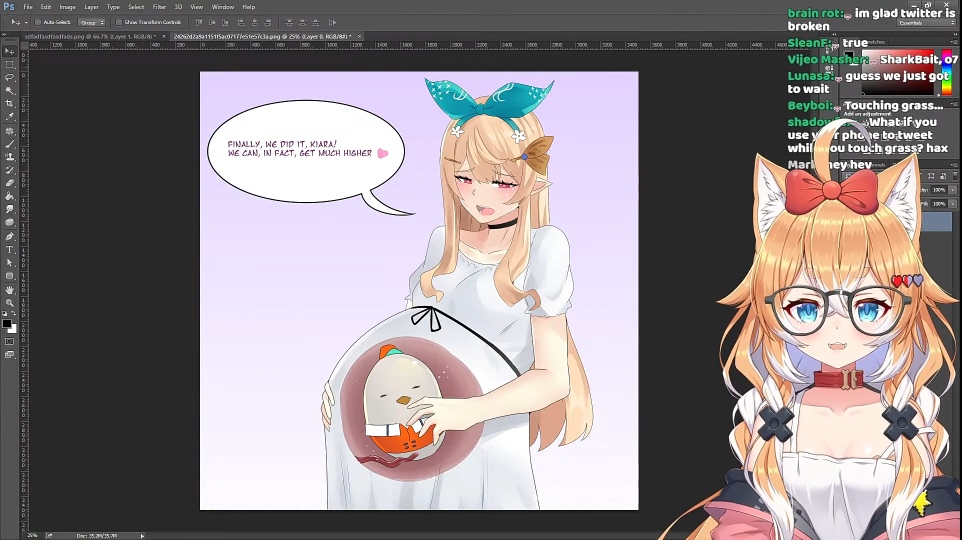The width and height of the screenshot is (962, 540).
Task: Open the Type menu
Action: [114, 7]
